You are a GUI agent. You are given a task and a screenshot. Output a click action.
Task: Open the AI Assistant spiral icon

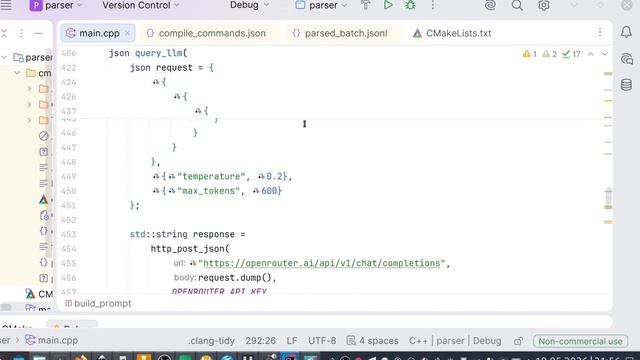(490, 5)
